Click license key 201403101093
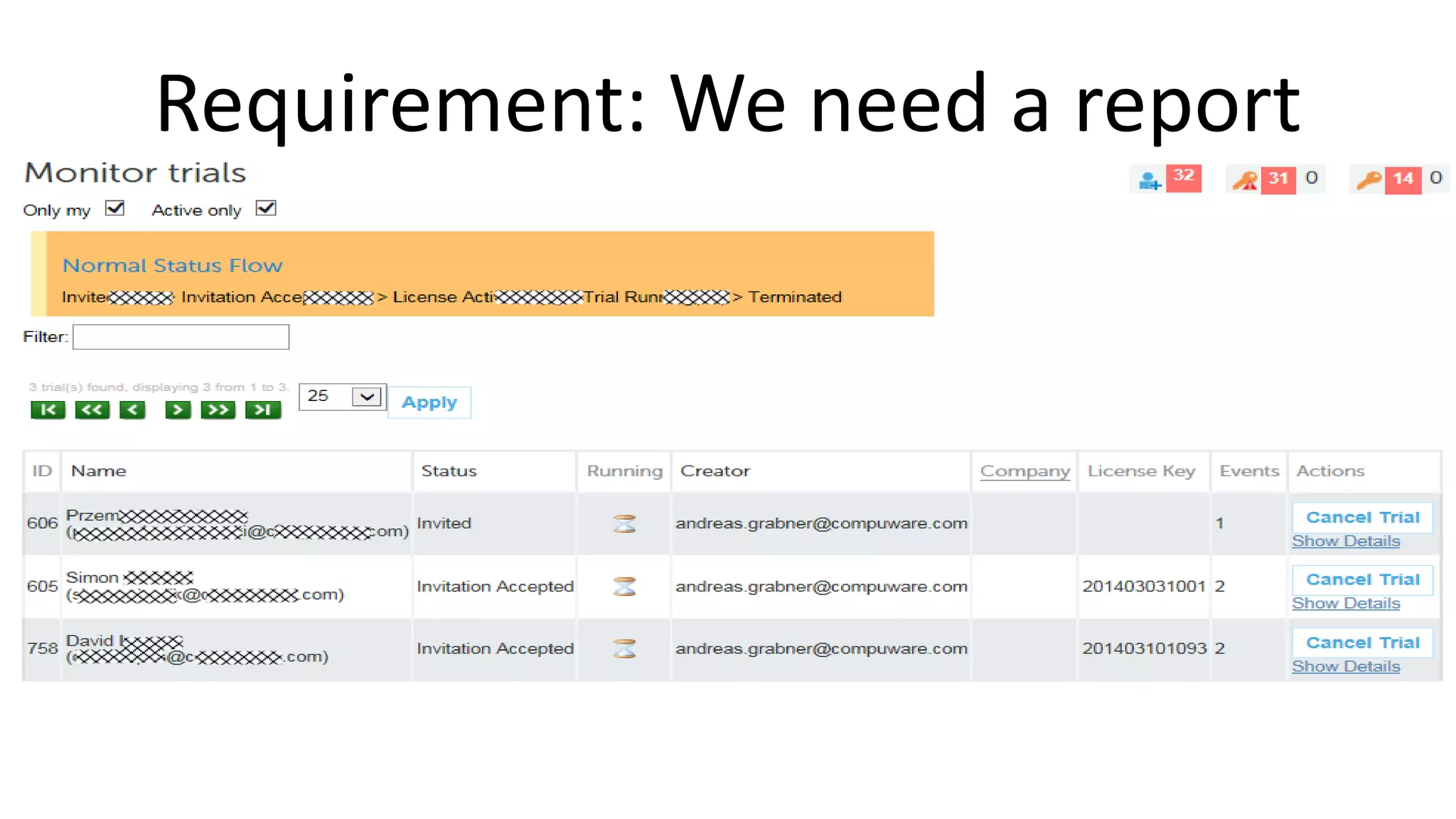Image resolution: width=1456 pixels, height=819 pixels. pos(1144,649)
